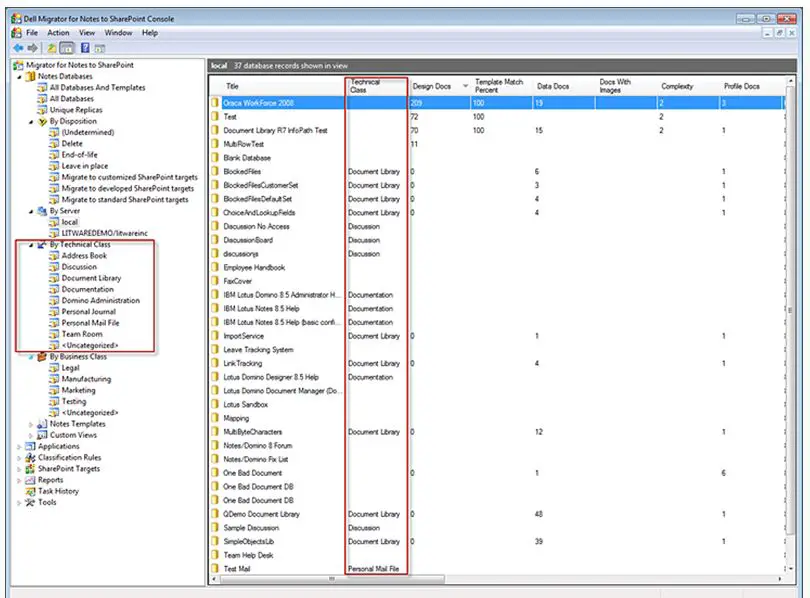Open the Window menu
Screen dimensions: 810x598
click(118, 33)
